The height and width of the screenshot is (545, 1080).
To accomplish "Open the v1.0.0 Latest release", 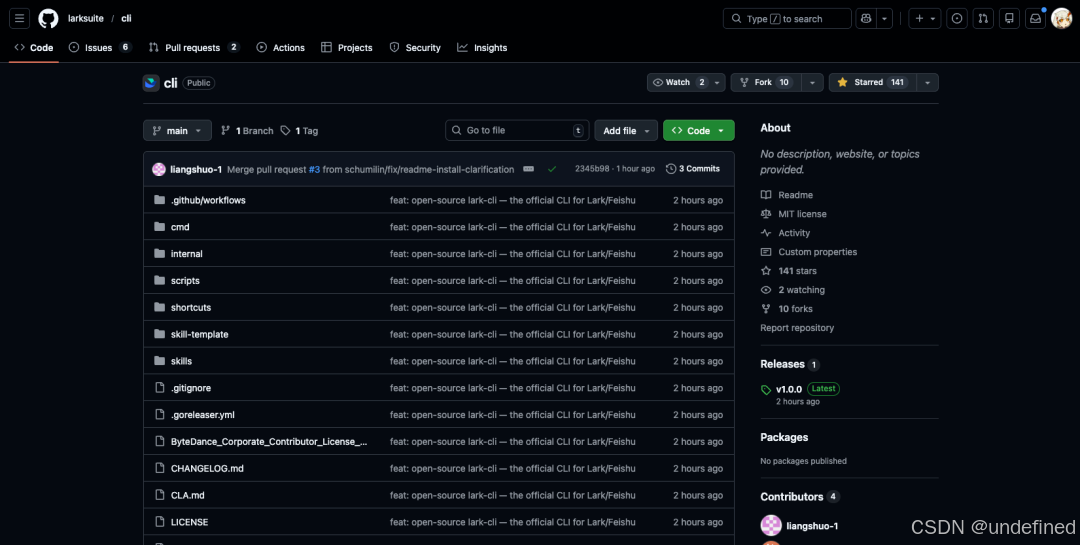I will 800,389.
